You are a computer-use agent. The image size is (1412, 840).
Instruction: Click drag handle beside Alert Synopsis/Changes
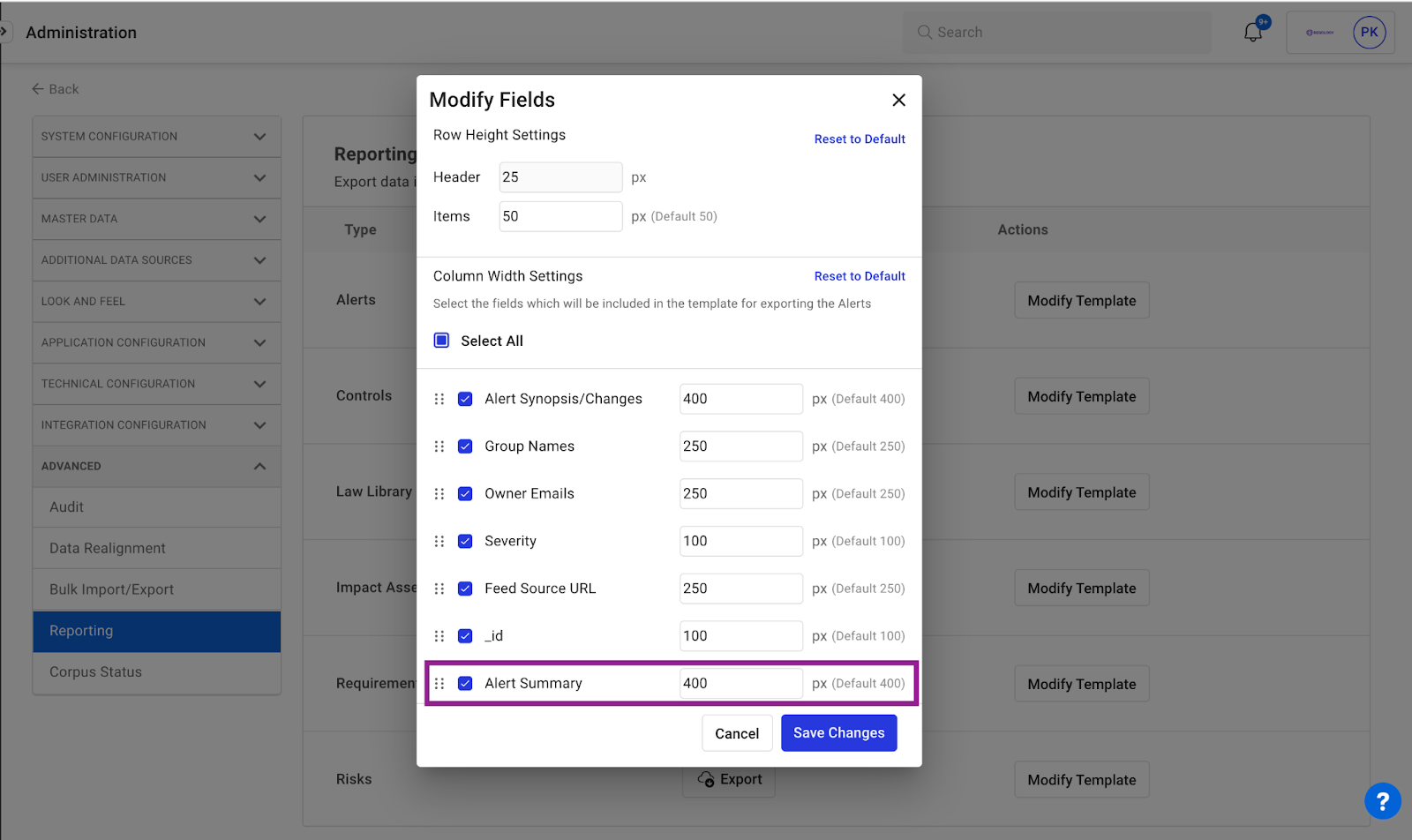439,399
